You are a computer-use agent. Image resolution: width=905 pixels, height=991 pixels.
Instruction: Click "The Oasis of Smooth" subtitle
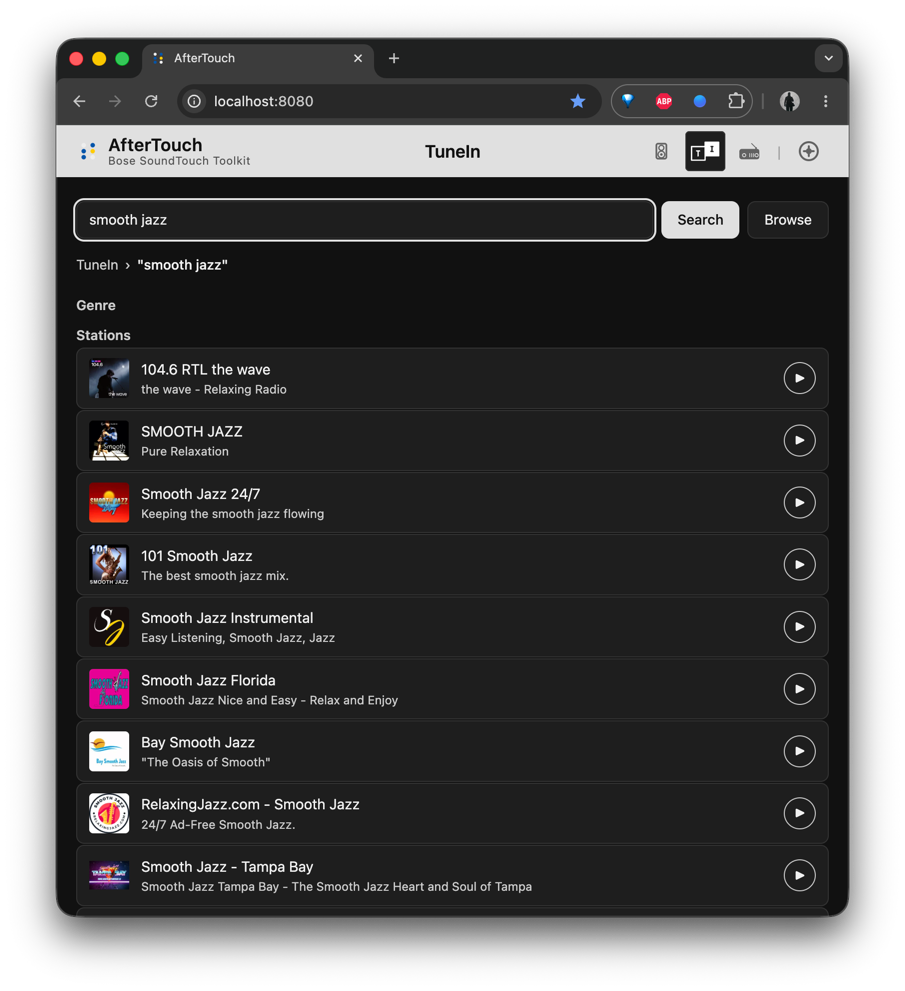pos(205,762)
